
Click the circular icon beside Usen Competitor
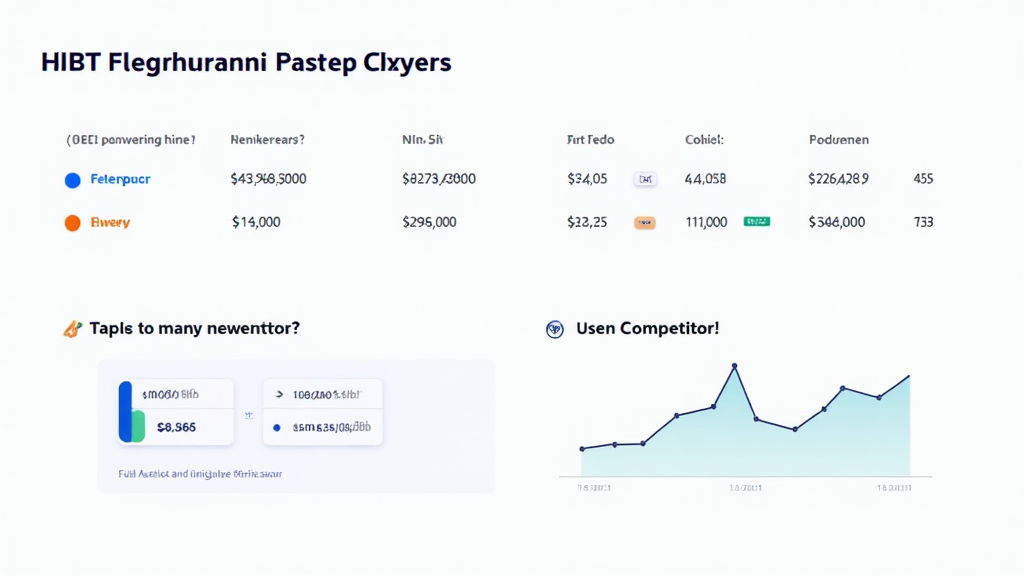555,329
